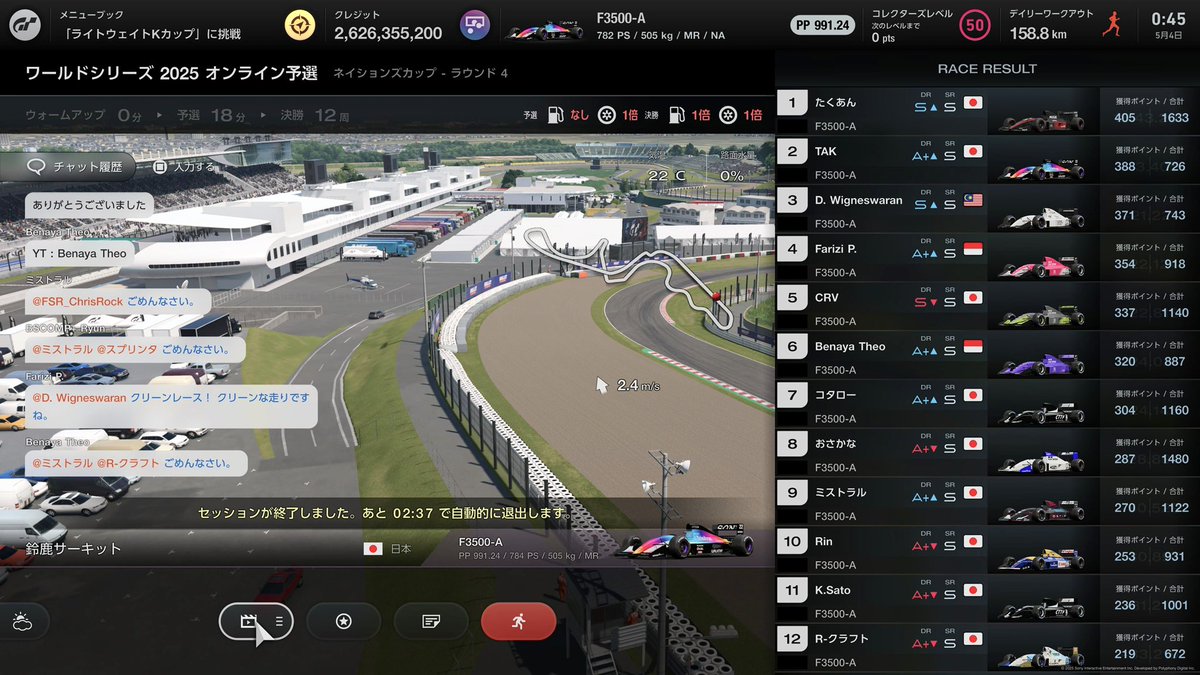Click Indonesia flag for Farizi P.
This screenshot has width=1200, height=675.
pos(973,249)
